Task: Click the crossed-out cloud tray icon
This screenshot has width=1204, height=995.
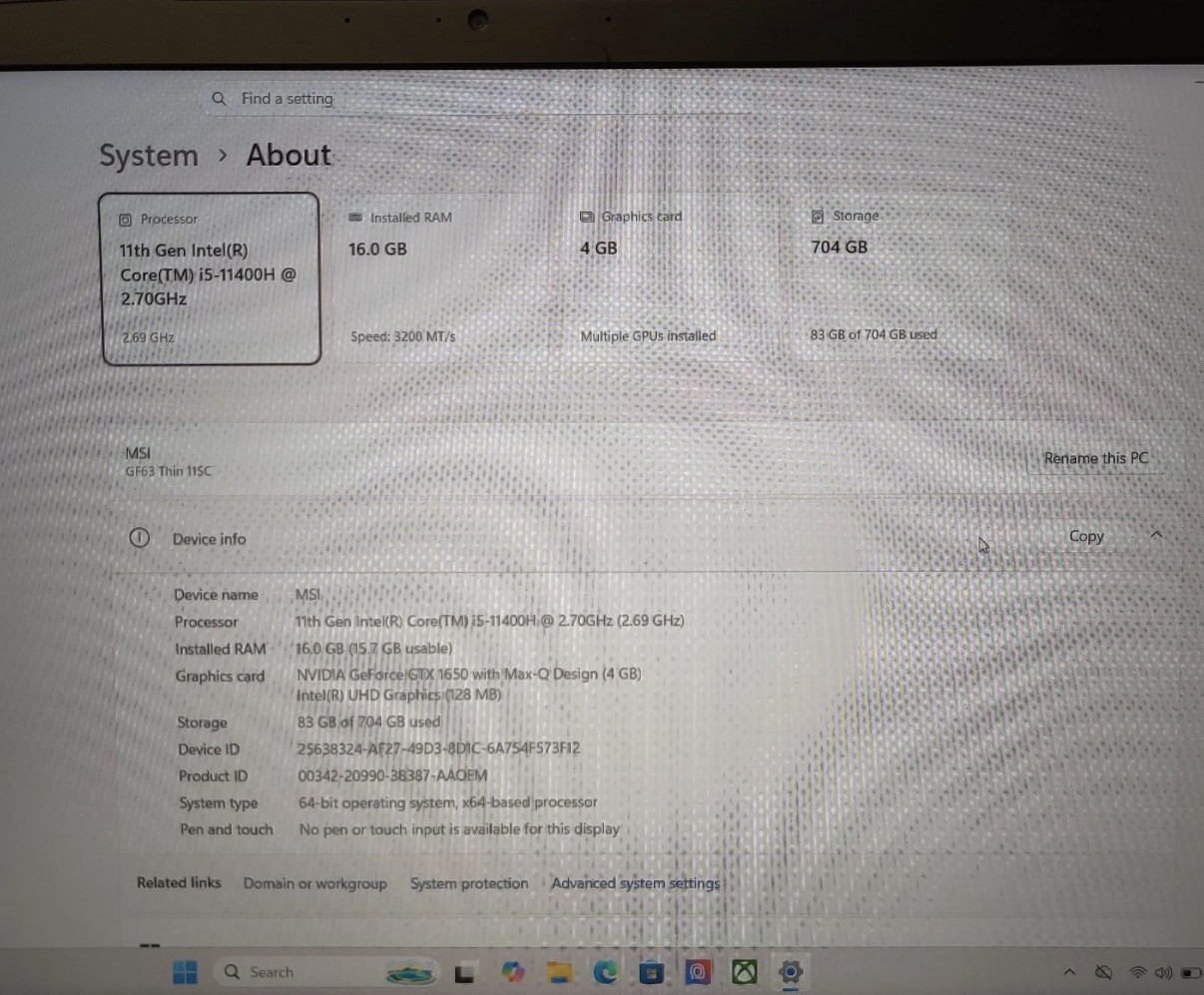Action: [1103, 972]
